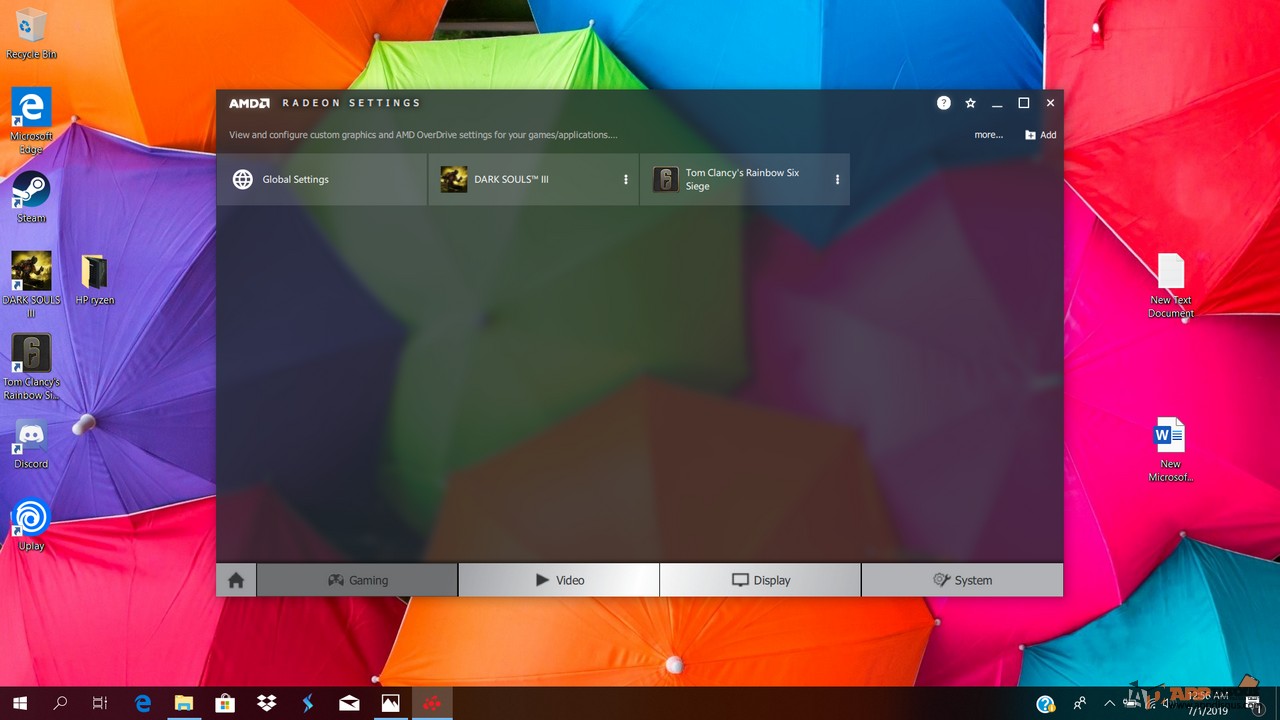Viewport: 1280px width, 720px height.
Task: Open Radeon Settings help
Action: click(943, 103)
